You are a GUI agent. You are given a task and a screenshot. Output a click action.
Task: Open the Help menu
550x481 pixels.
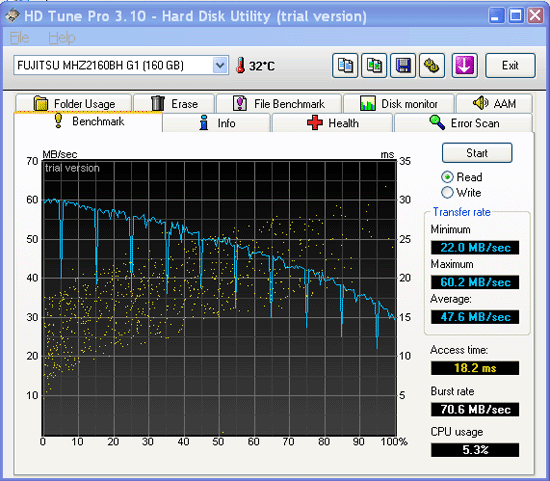pyautogui.click(x=62, y=38)
